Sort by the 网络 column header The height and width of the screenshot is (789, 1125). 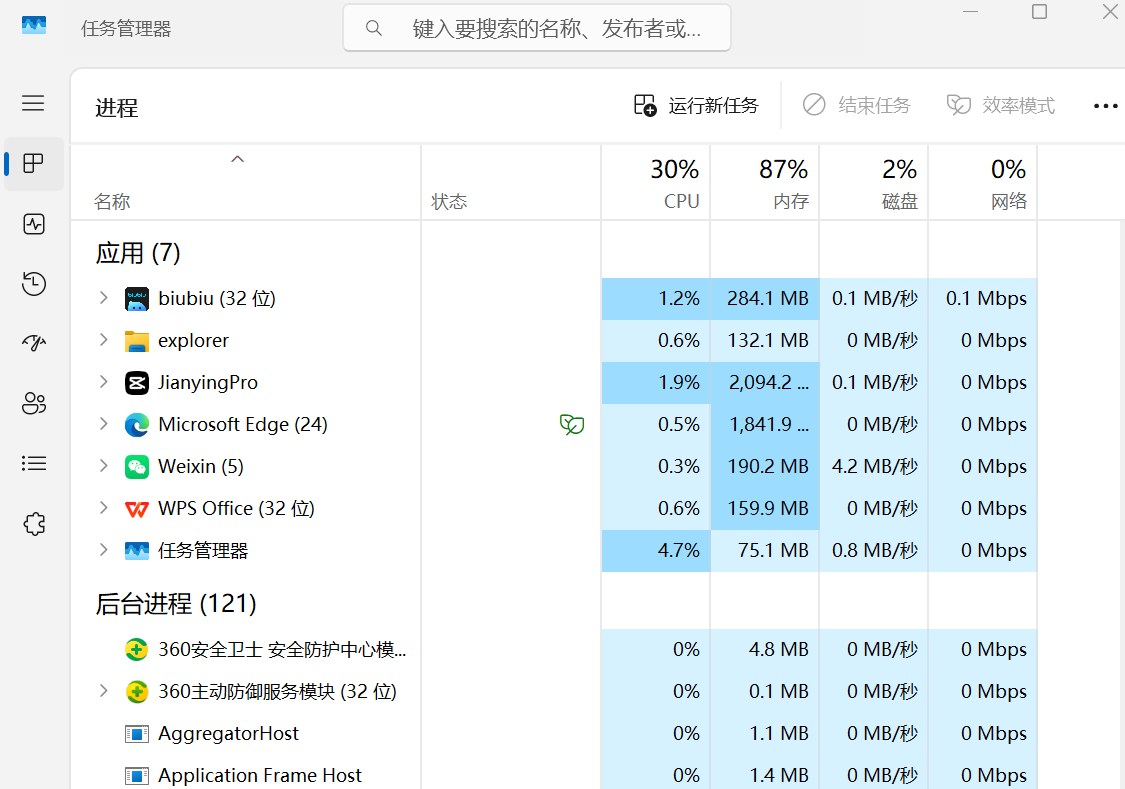click(983, 183)
